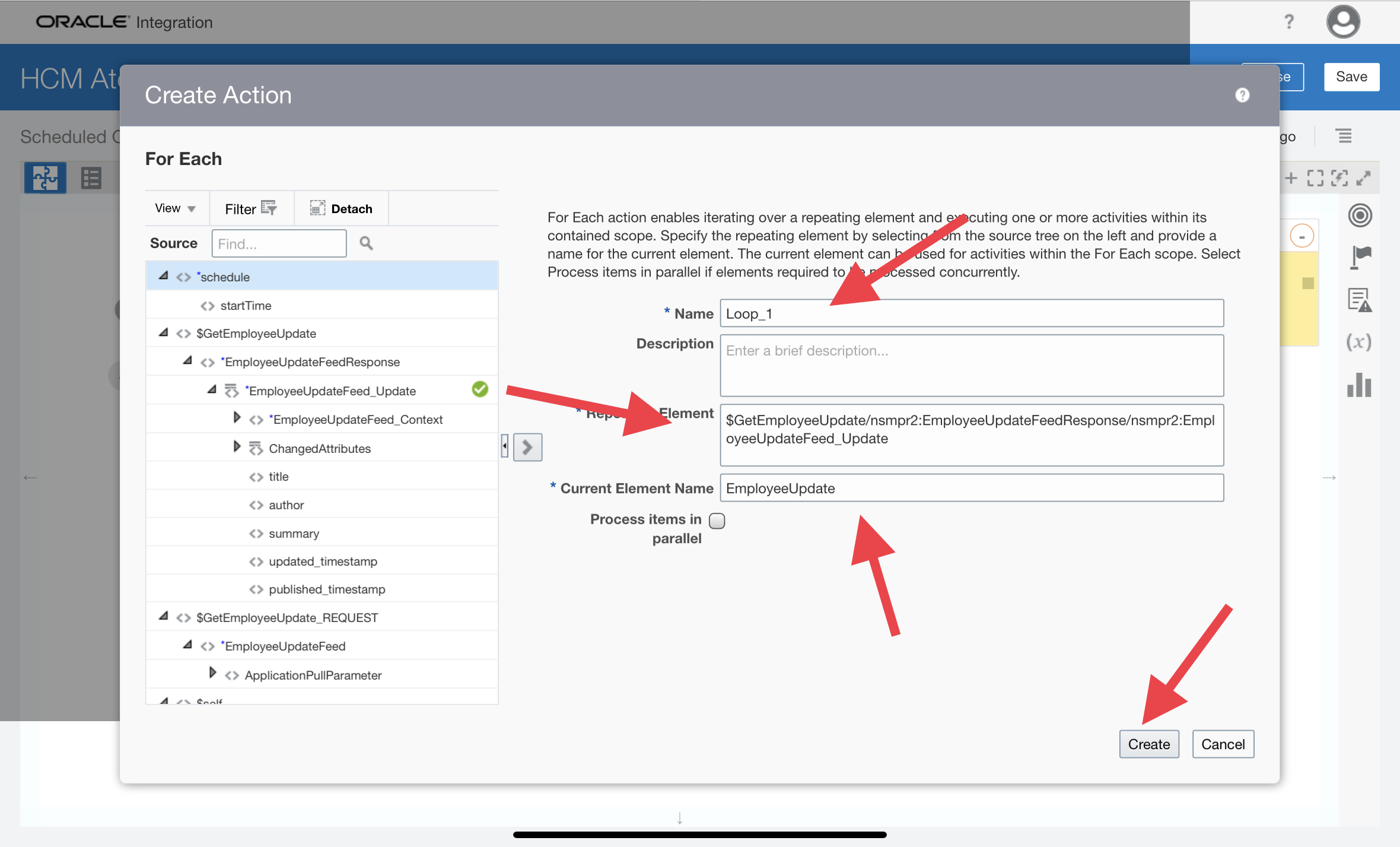Screen dimensions: 1400x847
Task: Zoom the canvas with the plus icon
Action: pos(1293,177)
